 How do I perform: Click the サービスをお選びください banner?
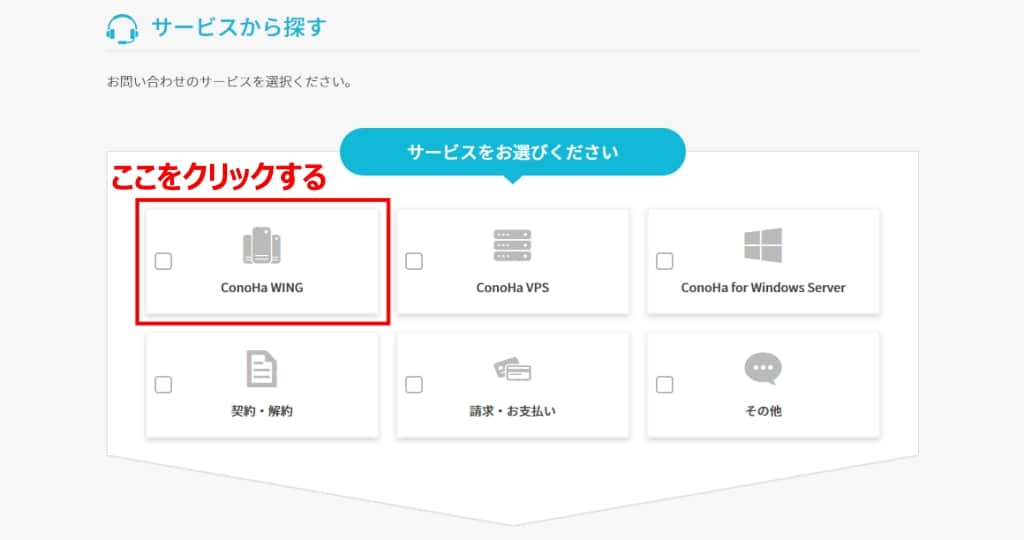(x=513, y=152)
